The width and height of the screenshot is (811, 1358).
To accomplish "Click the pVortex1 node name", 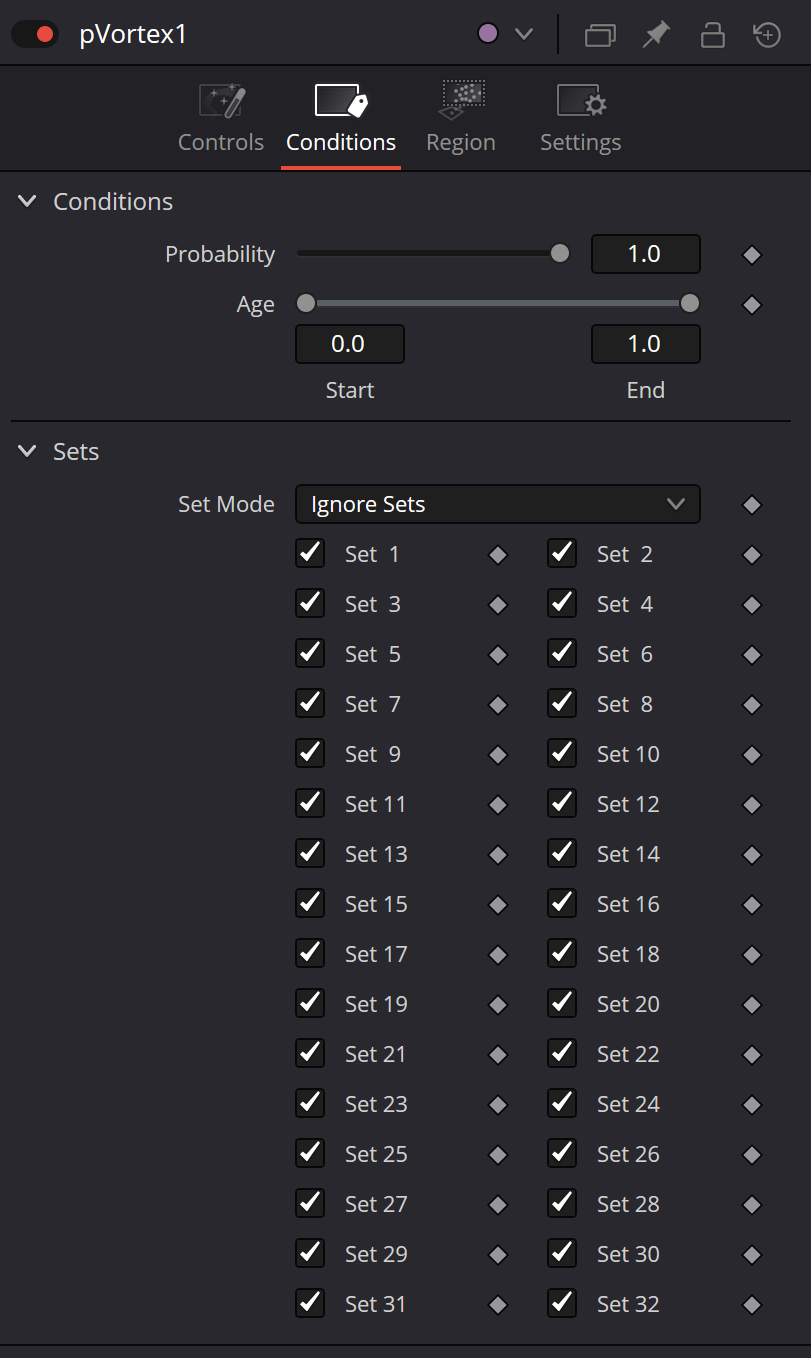I will click(133, 35).
